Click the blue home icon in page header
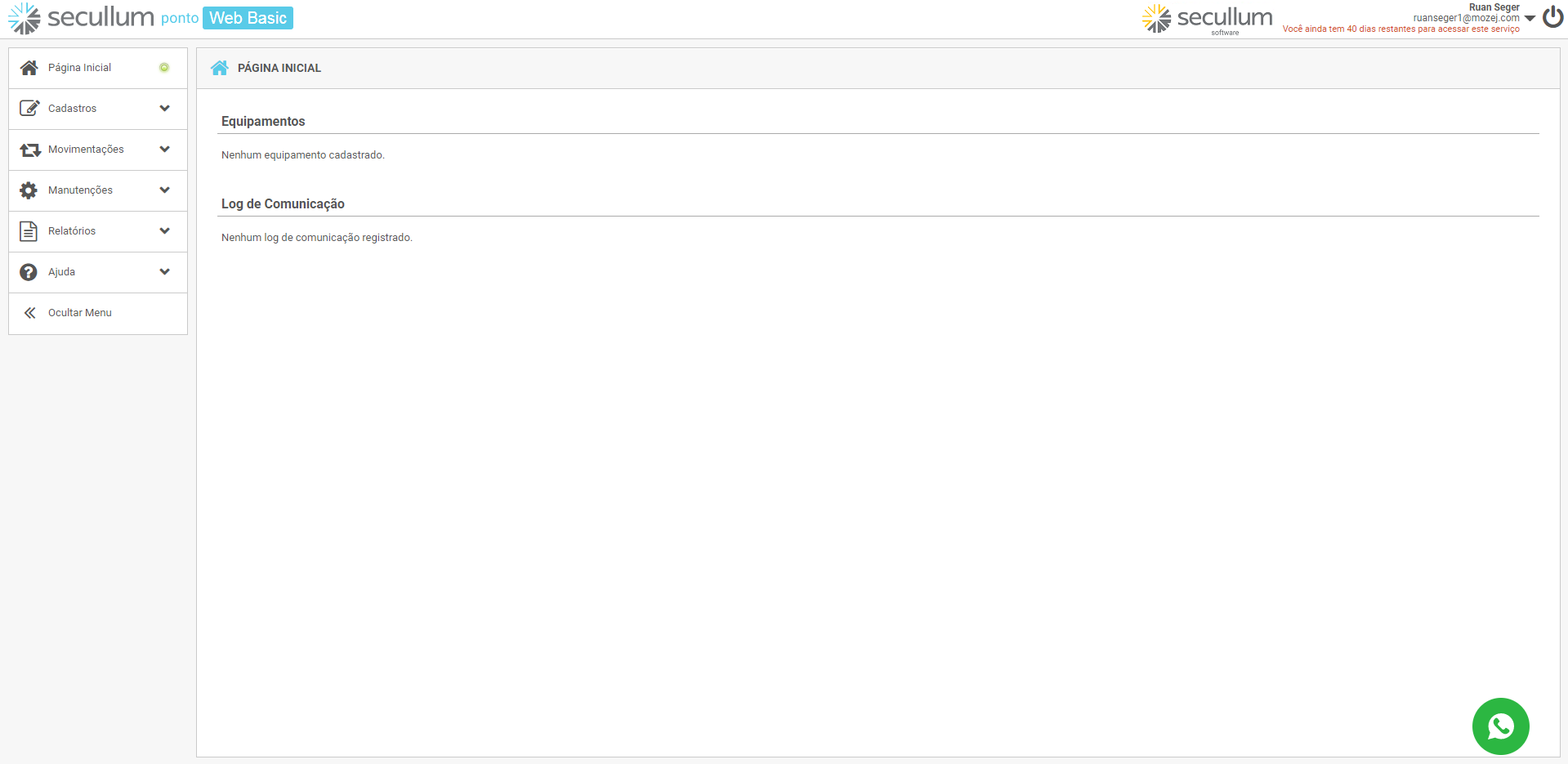 219,68
